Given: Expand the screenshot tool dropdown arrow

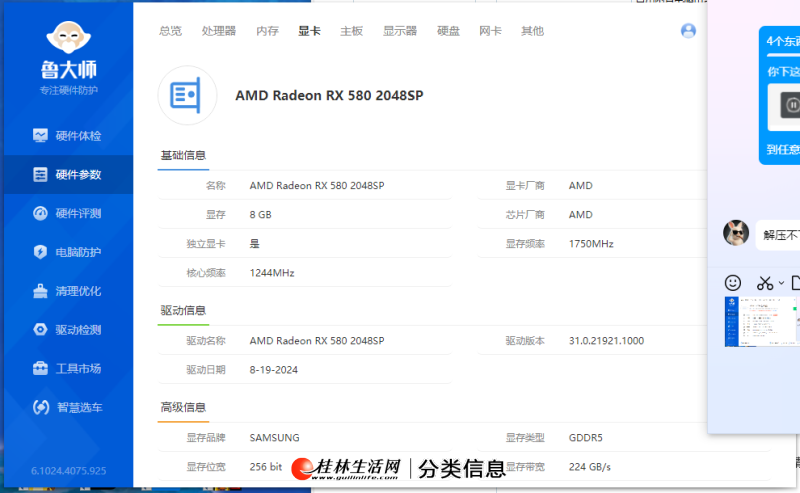Looking at the screenshot, I should pyautogui.click(x=781, y=283).
